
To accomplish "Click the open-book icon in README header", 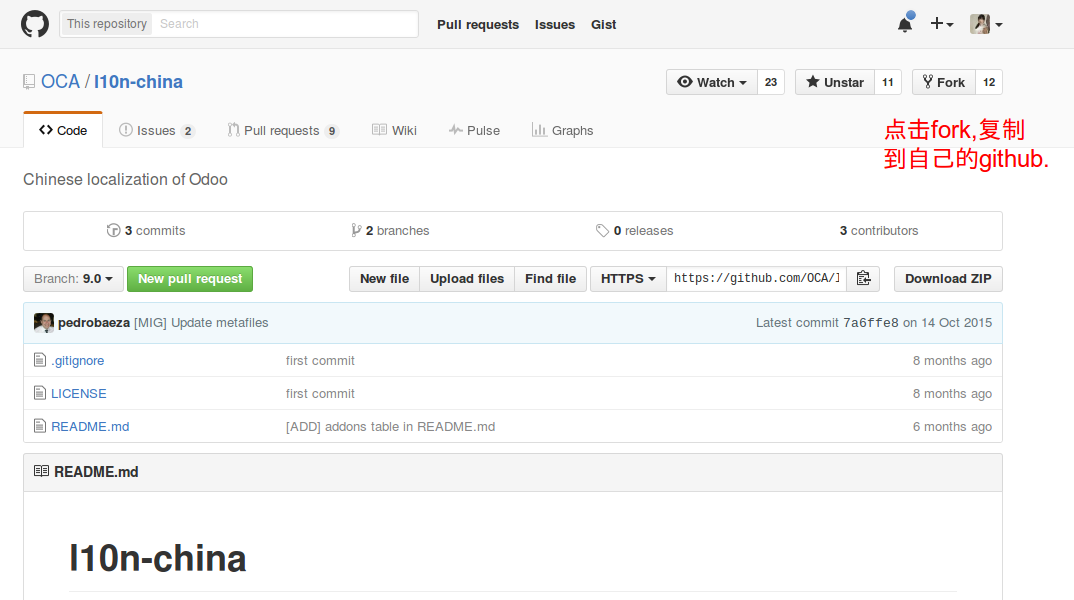I will point(41,471).
